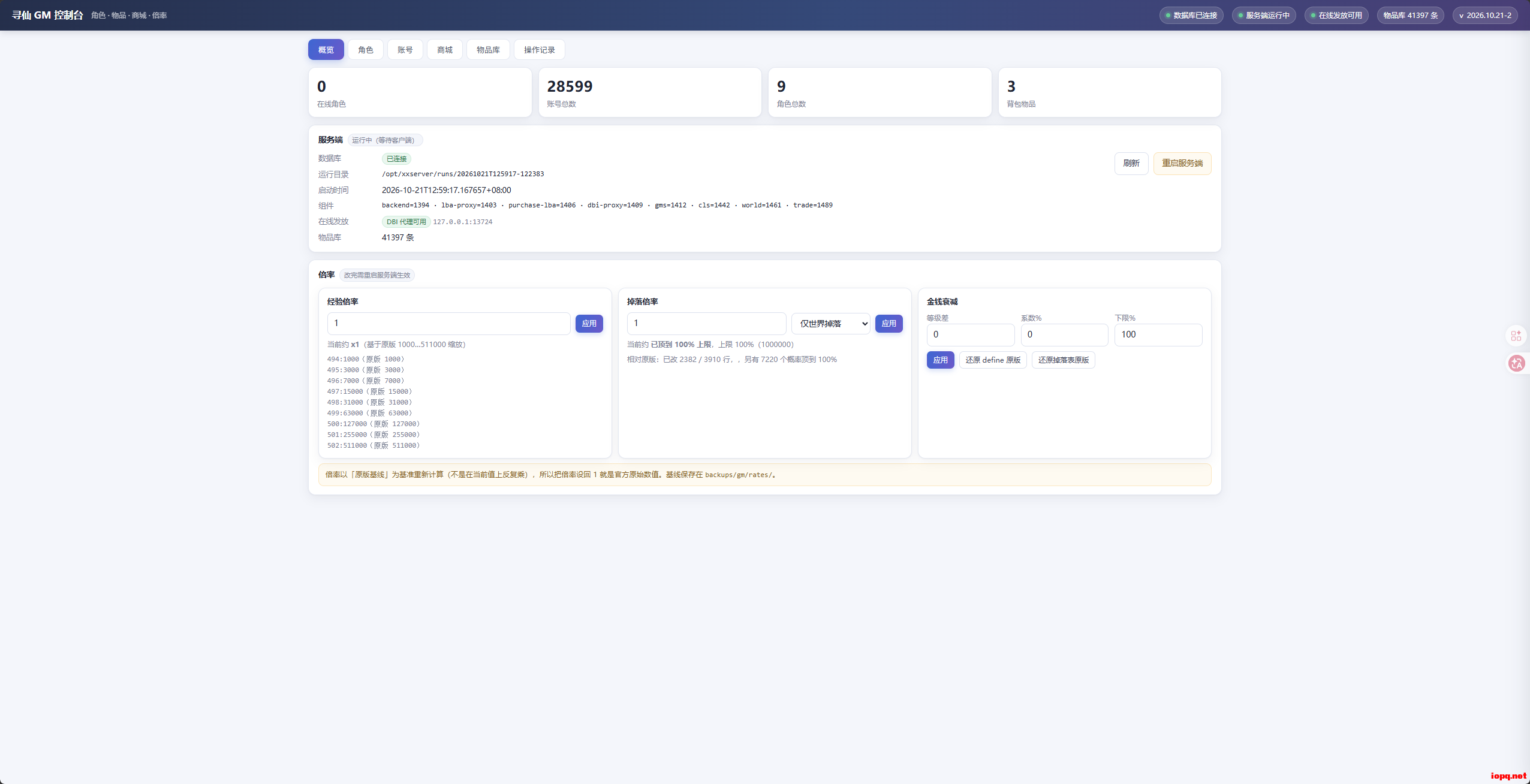This screenshot has width=1530, height=784.
Task: Click the 已连接 database badge
Action: tap(396, 159)
